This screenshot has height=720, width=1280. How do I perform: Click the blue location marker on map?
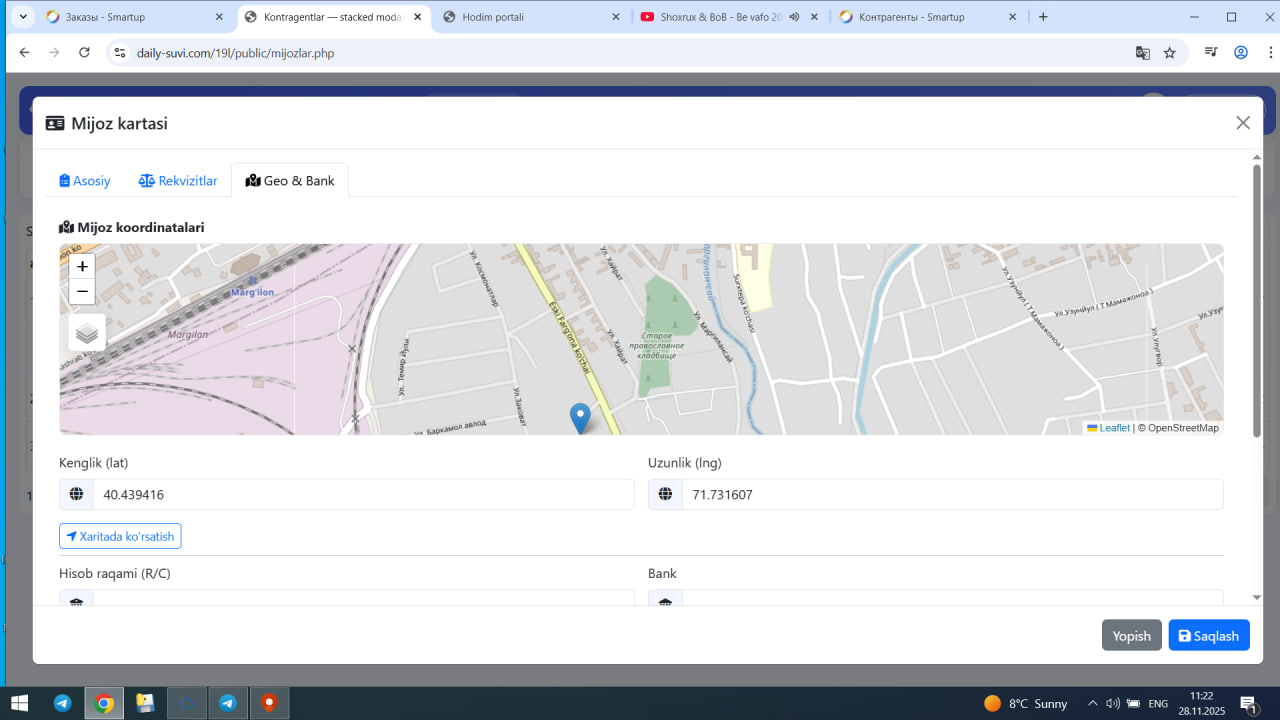[x=580, y=416]
